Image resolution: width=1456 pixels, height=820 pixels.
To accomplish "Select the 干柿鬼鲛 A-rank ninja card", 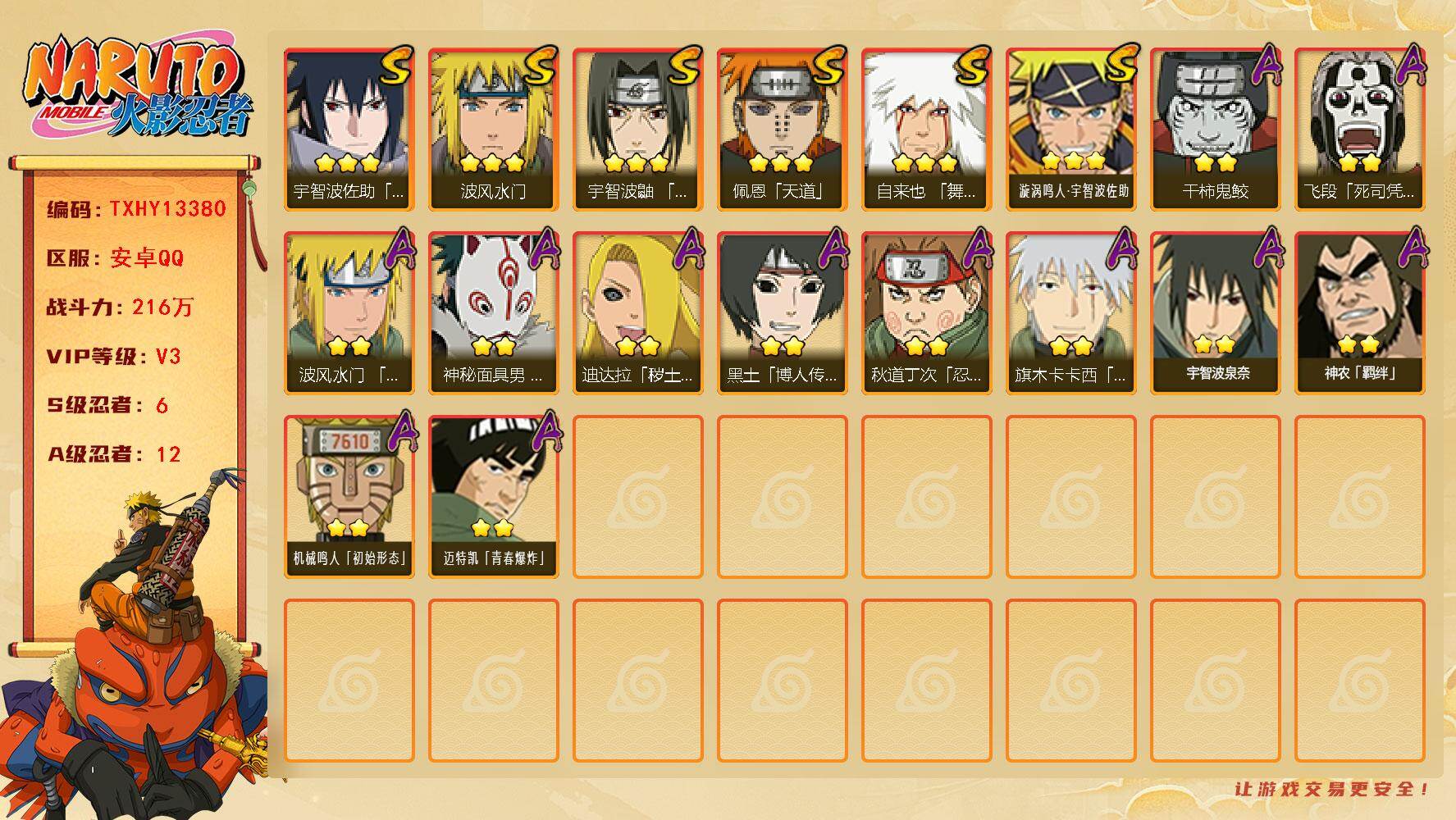I will click(x=1215, y=130).
